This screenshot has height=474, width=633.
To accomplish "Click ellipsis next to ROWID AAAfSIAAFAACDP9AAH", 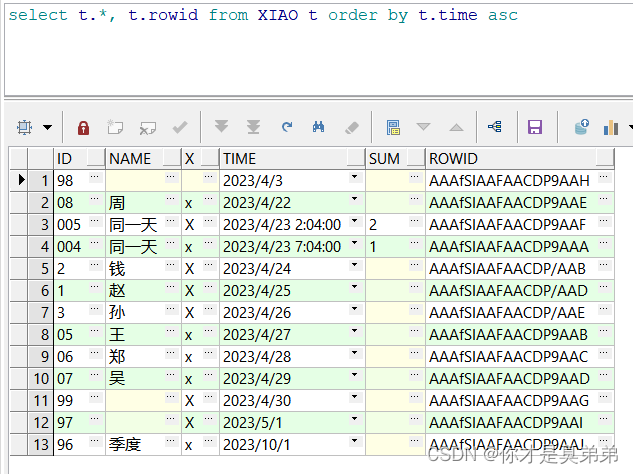I will (604, 176).
